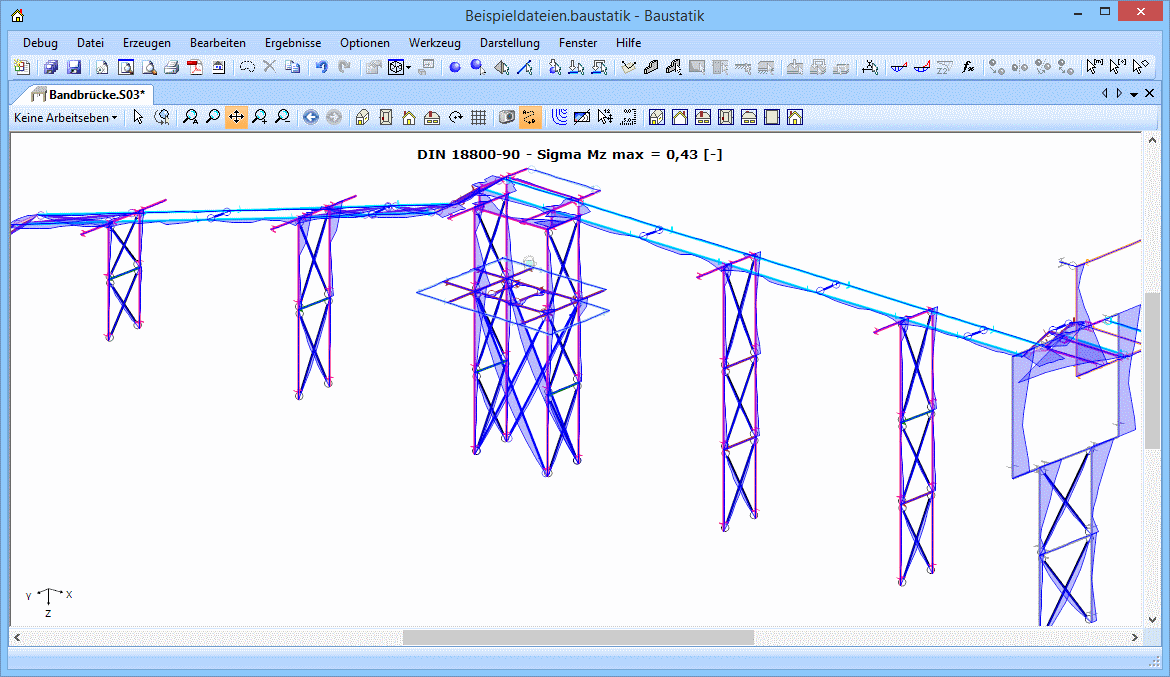Toggle the highlighted Pan (four-arrow) tool
Viewport: 1170px width, 677px height.
[236, 118]
